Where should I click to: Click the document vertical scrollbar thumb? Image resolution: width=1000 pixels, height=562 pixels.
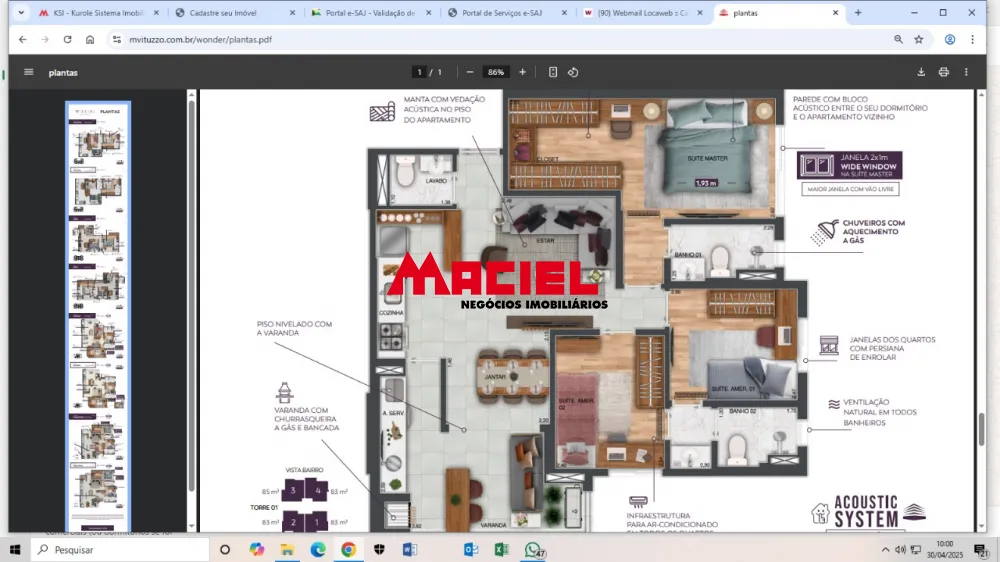point(982,429)
